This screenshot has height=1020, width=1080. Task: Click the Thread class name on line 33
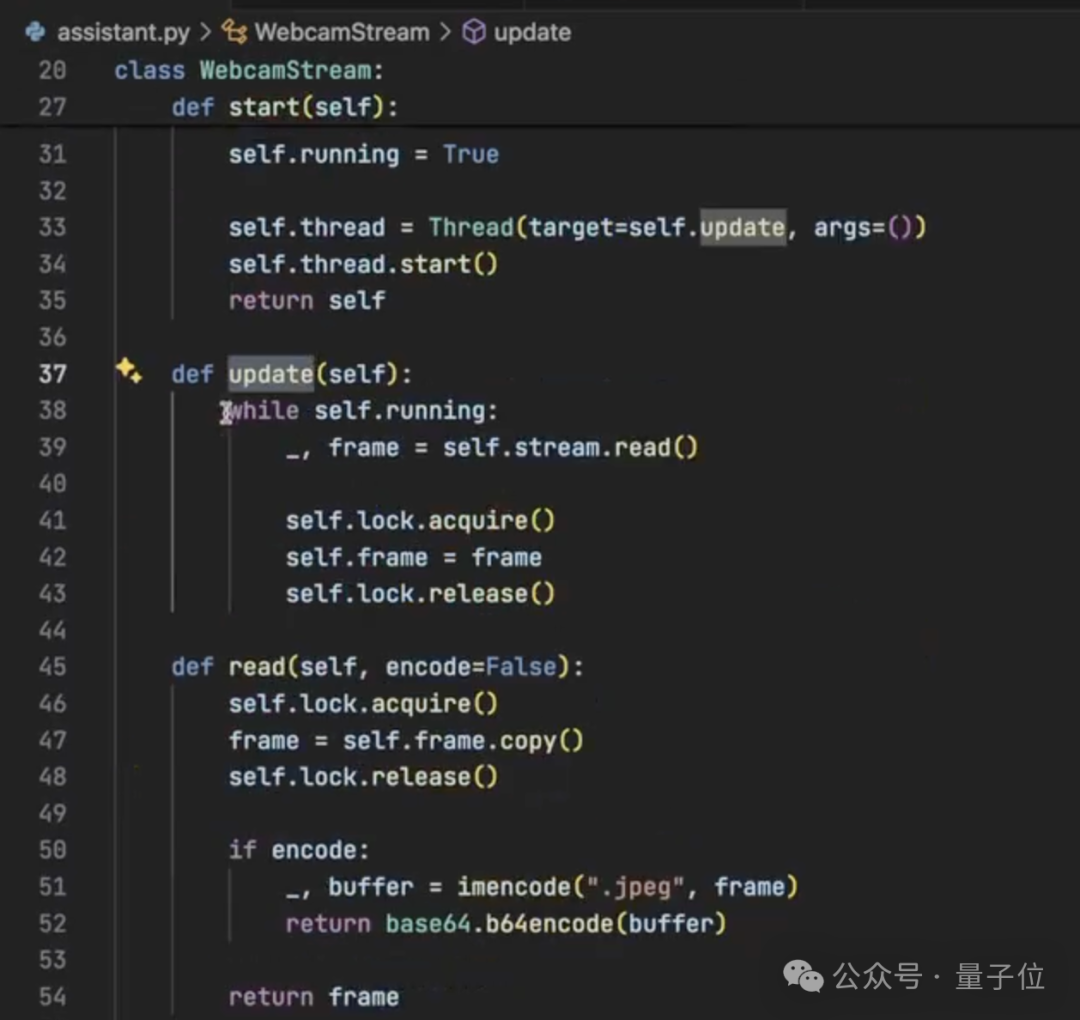(471, 228)
